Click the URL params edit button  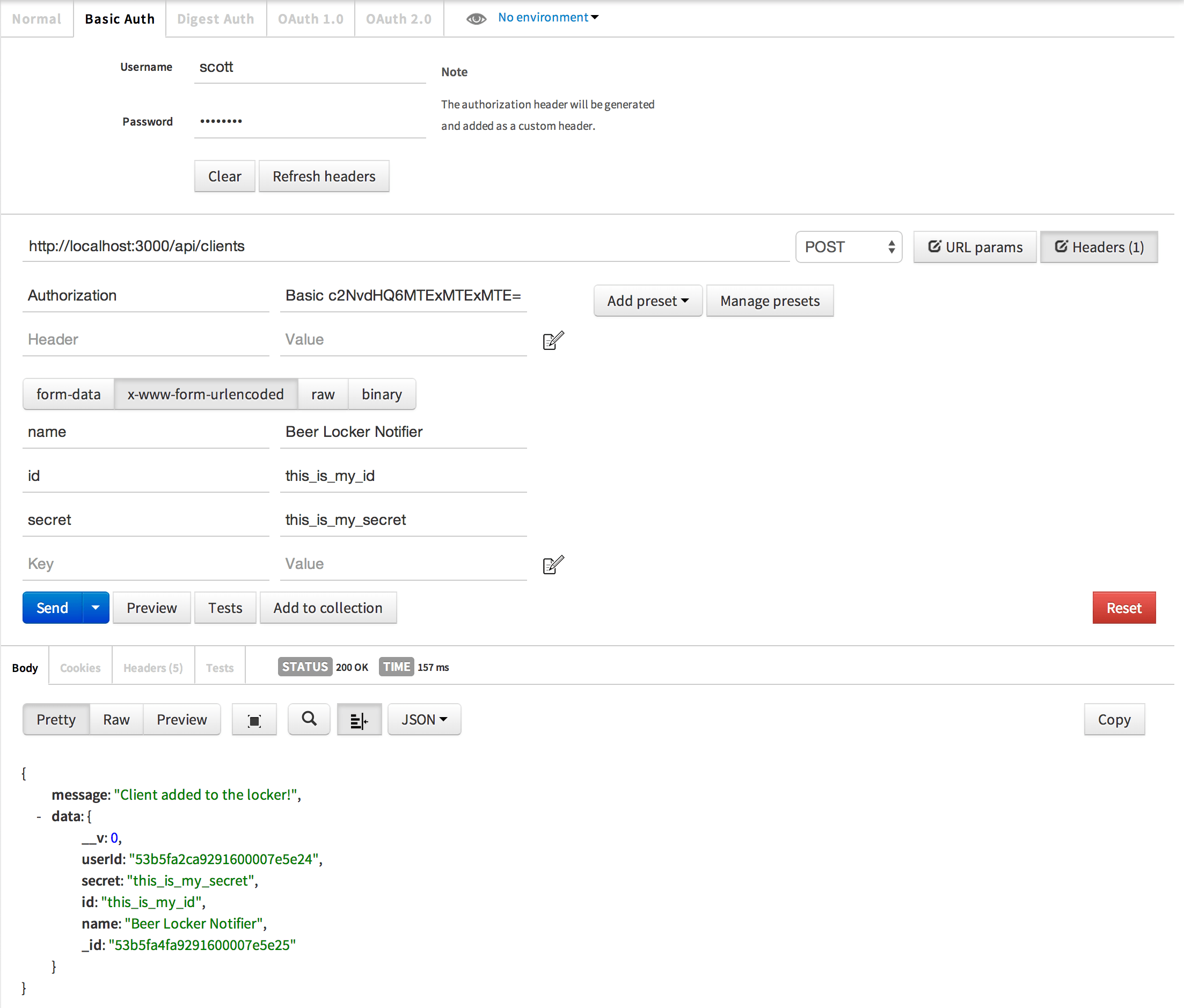pos(975,247)
